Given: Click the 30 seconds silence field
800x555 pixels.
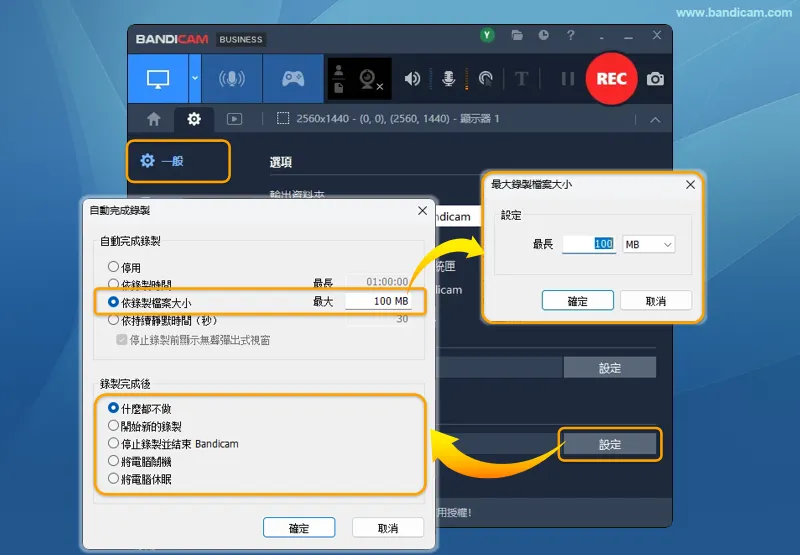Looking at the screenshot, I should pos(378,319).
